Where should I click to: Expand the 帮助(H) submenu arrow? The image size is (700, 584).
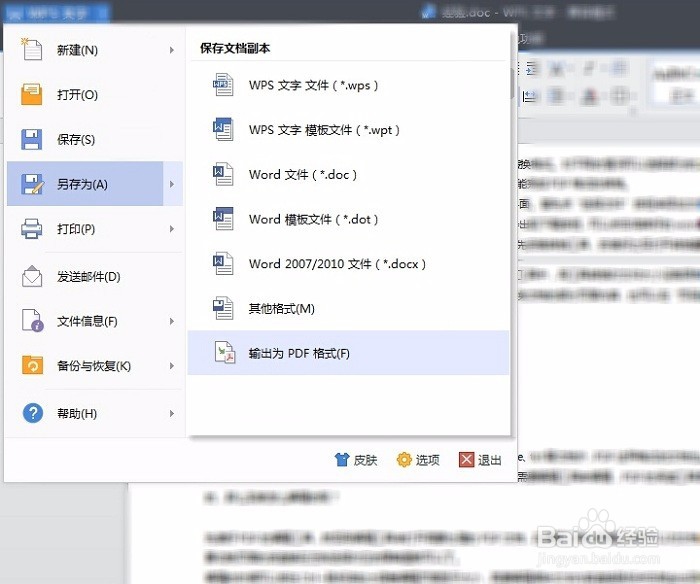click(172, 413)
